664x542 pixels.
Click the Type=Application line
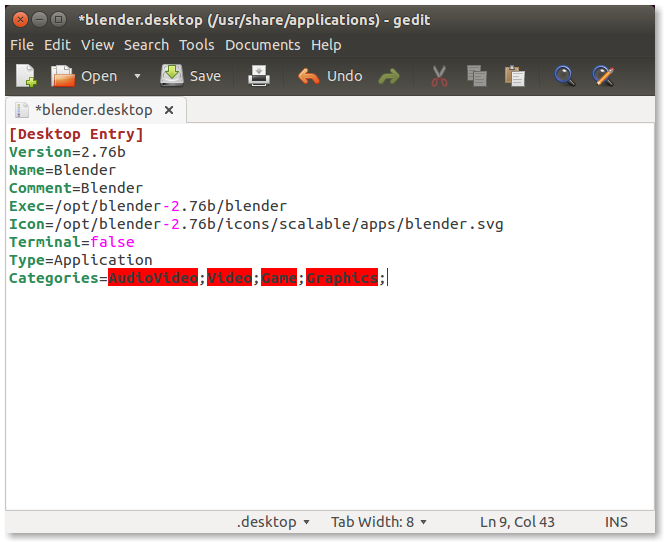(x=81, y=260)
